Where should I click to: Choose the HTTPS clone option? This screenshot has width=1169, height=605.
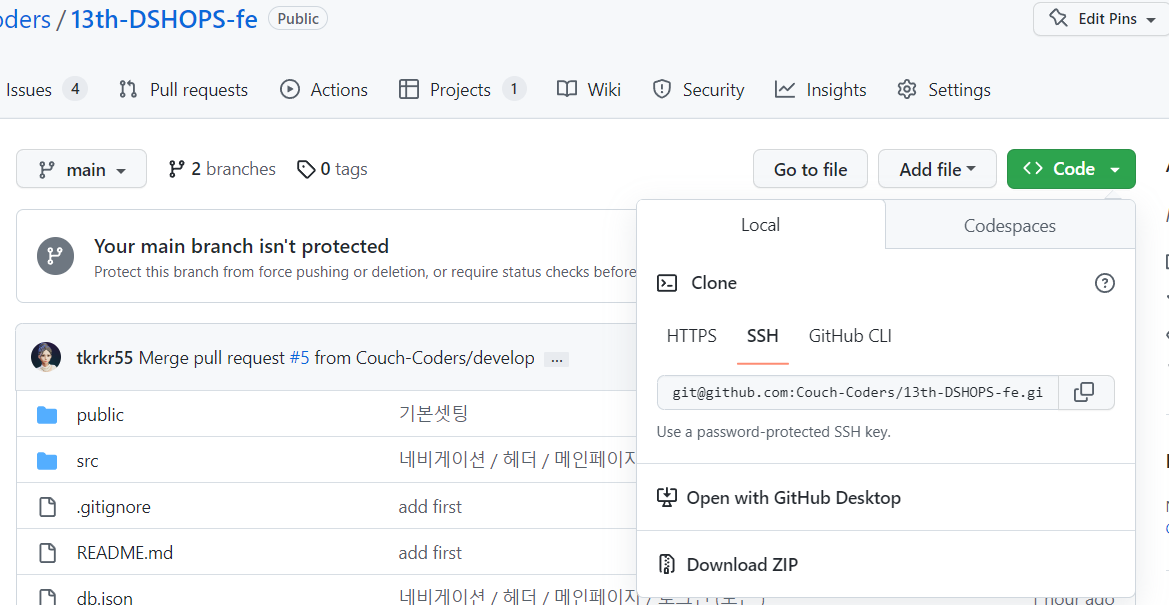691,336
